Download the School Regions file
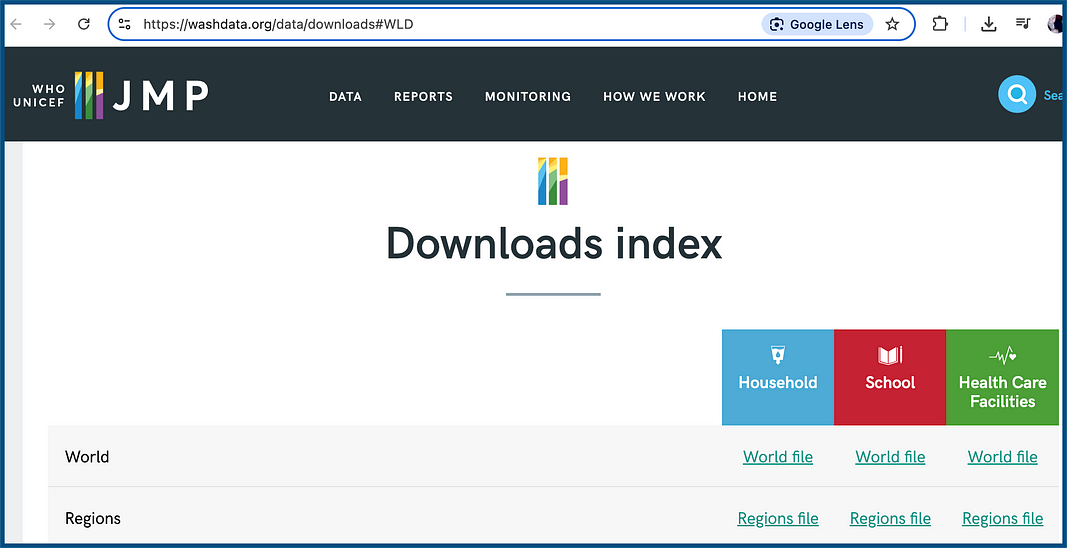1067x548 pixels. tap(890, 519)
